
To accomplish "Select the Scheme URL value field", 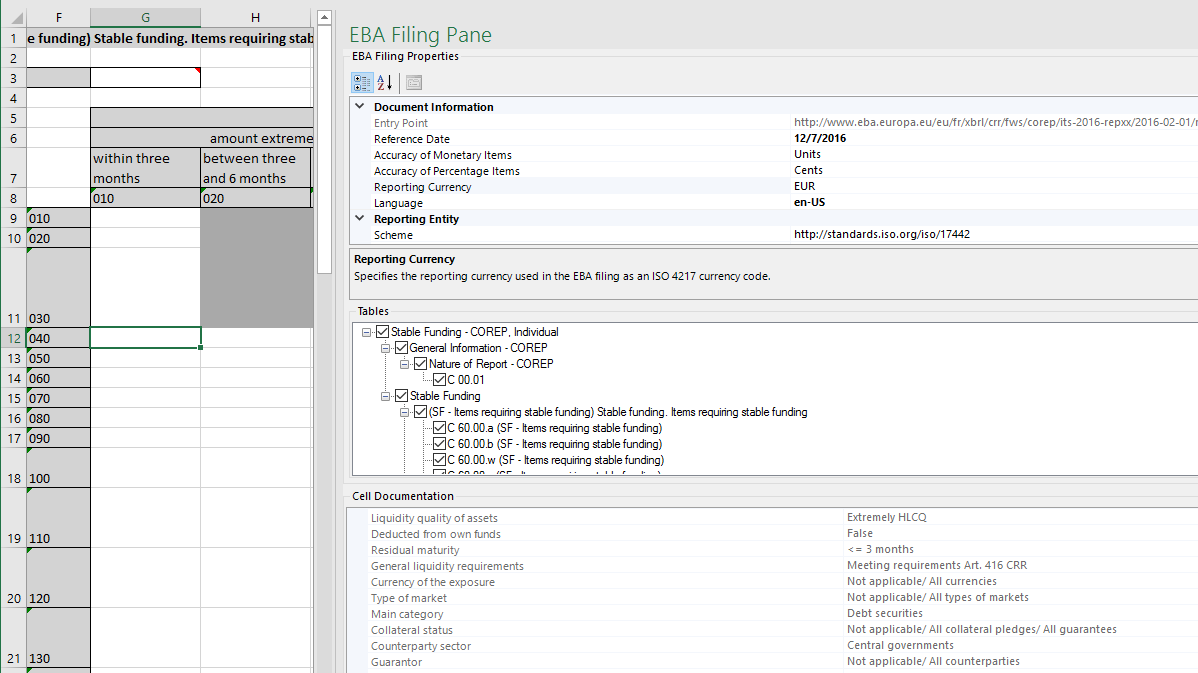I will (882, 235).
